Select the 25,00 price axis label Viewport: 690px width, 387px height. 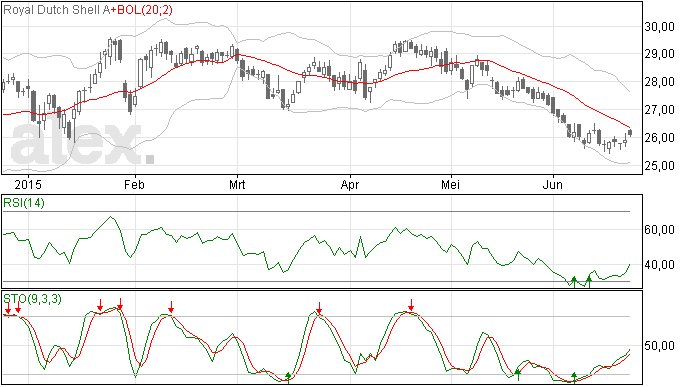point(659,166)
